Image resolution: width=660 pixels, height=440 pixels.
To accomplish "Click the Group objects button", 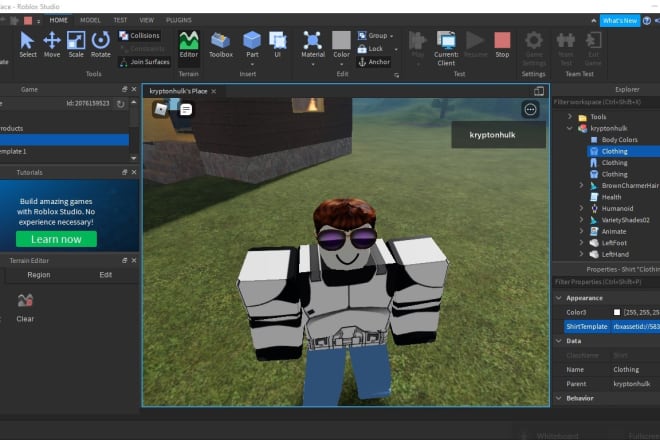I will pos(373,36).
